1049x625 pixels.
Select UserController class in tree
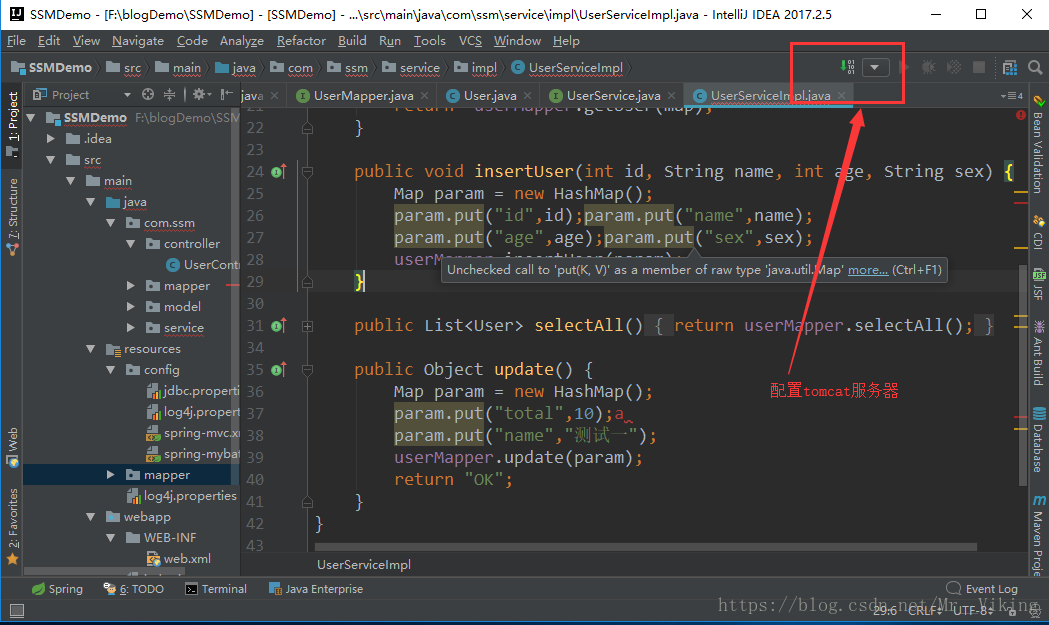click(x=201, y=264)
